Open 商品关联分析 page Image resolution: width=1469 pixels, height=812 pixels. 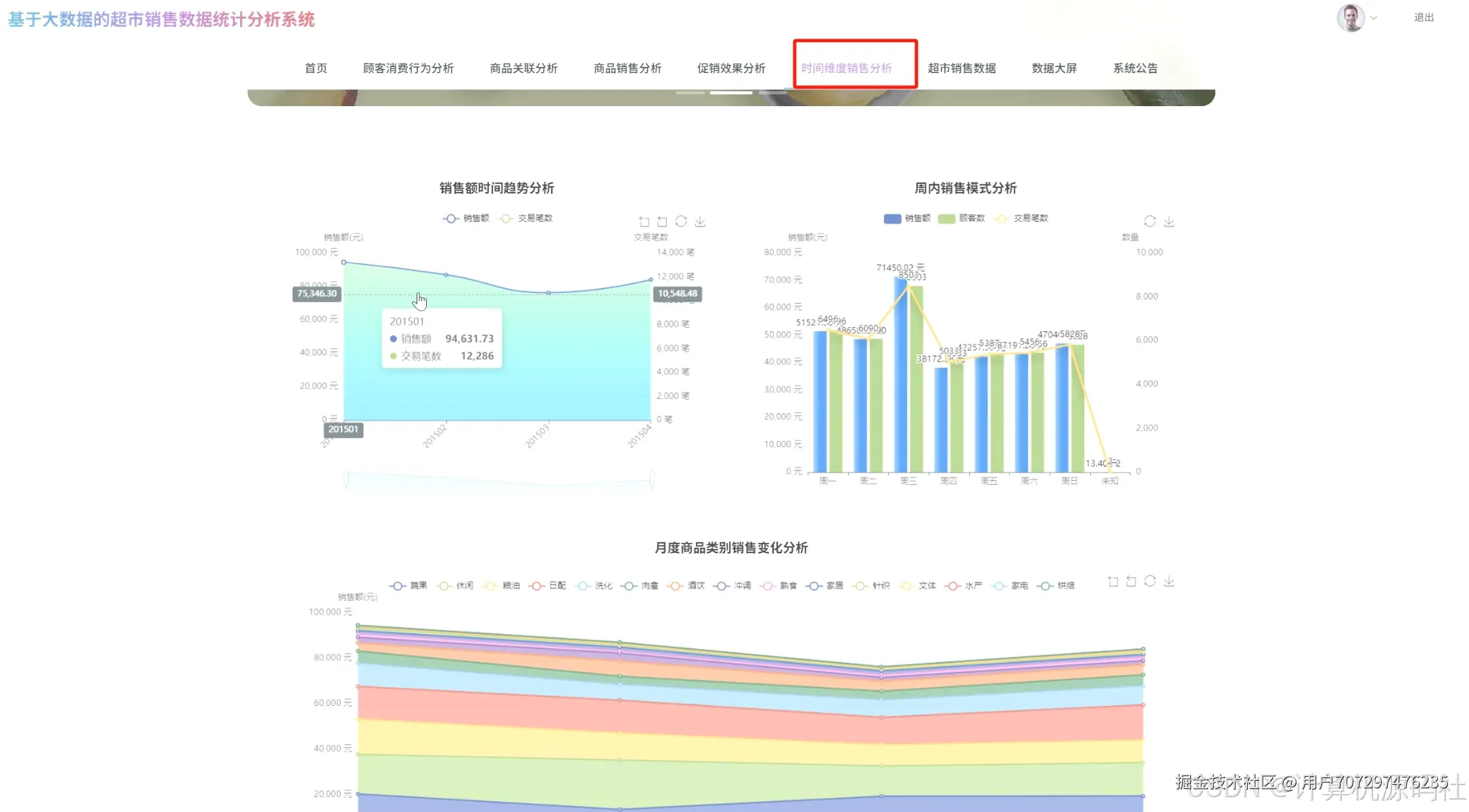coord(523,68)
